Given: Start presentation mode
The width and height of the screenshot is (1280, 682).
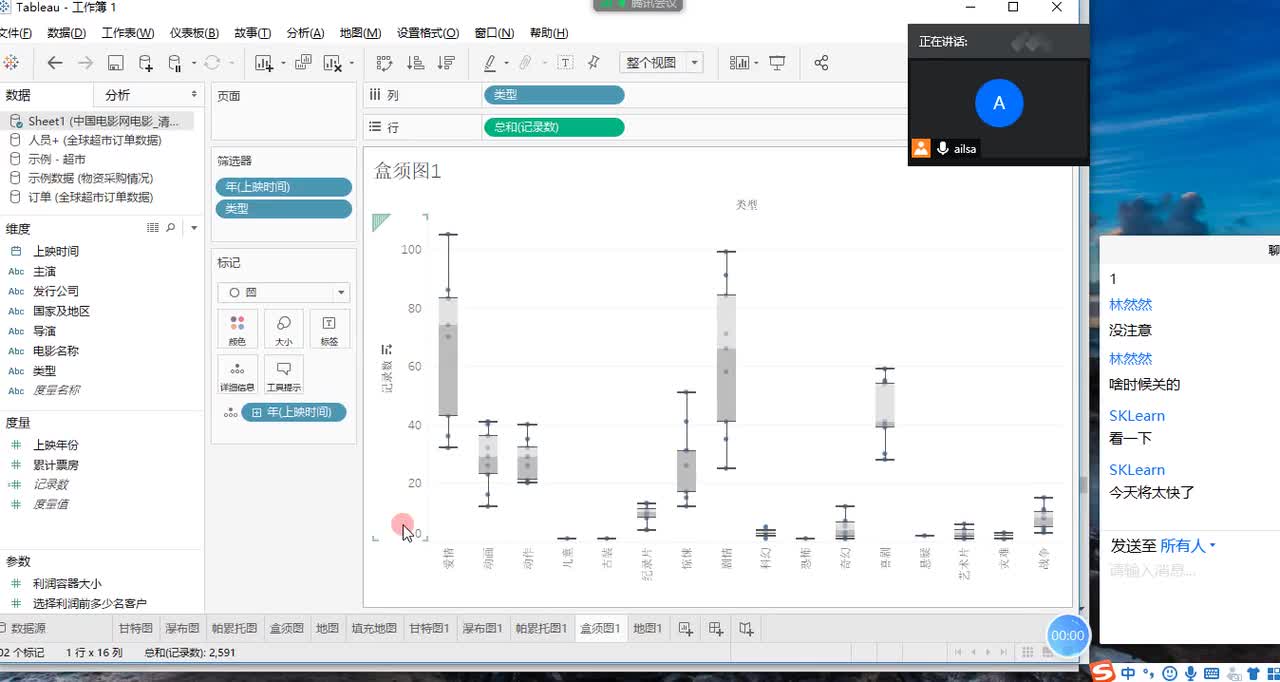Looking at the screenshot, I should (x=777, y=63).
